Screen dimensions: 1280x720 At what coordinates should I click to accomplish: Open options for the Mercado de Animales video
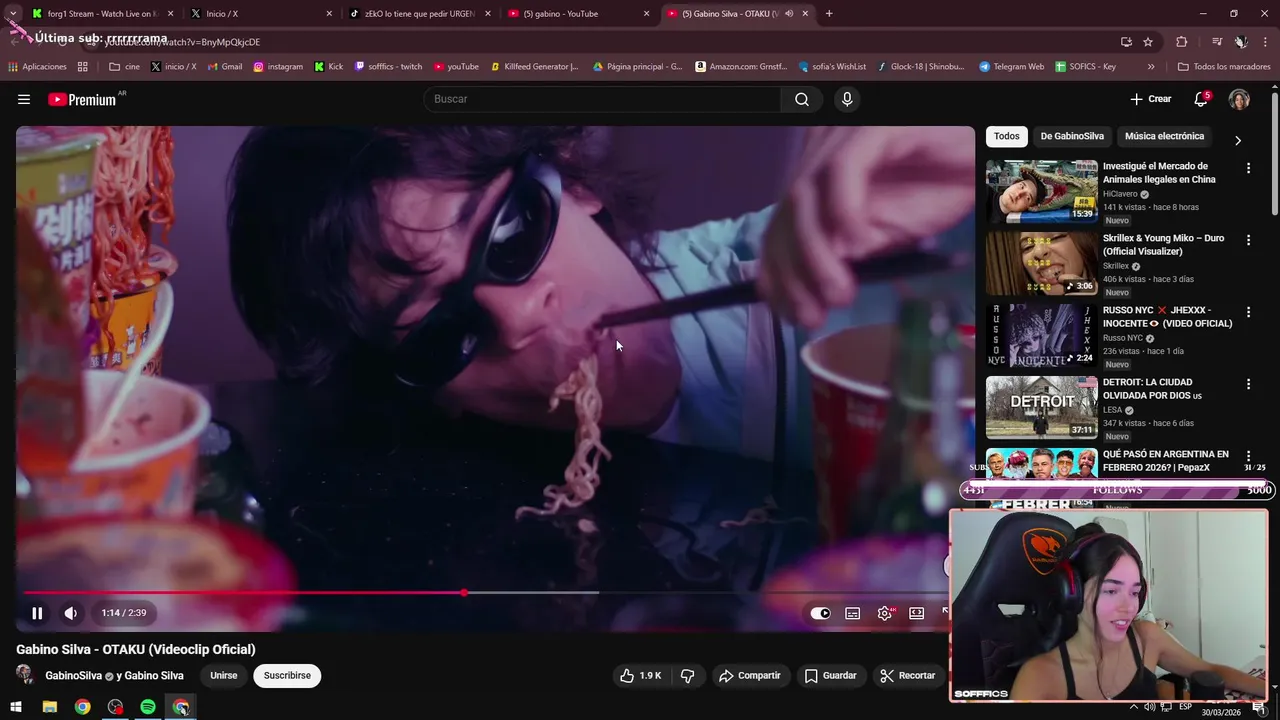click(x=1248, y=168)
